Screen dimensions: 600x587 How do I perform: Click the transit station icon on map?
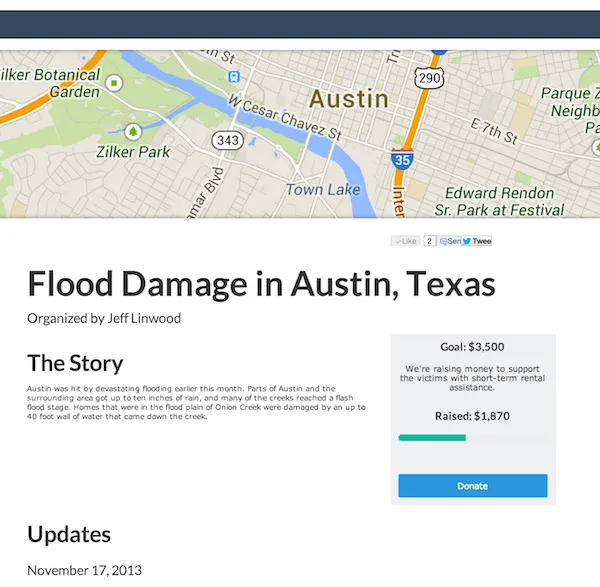point(234,77)
